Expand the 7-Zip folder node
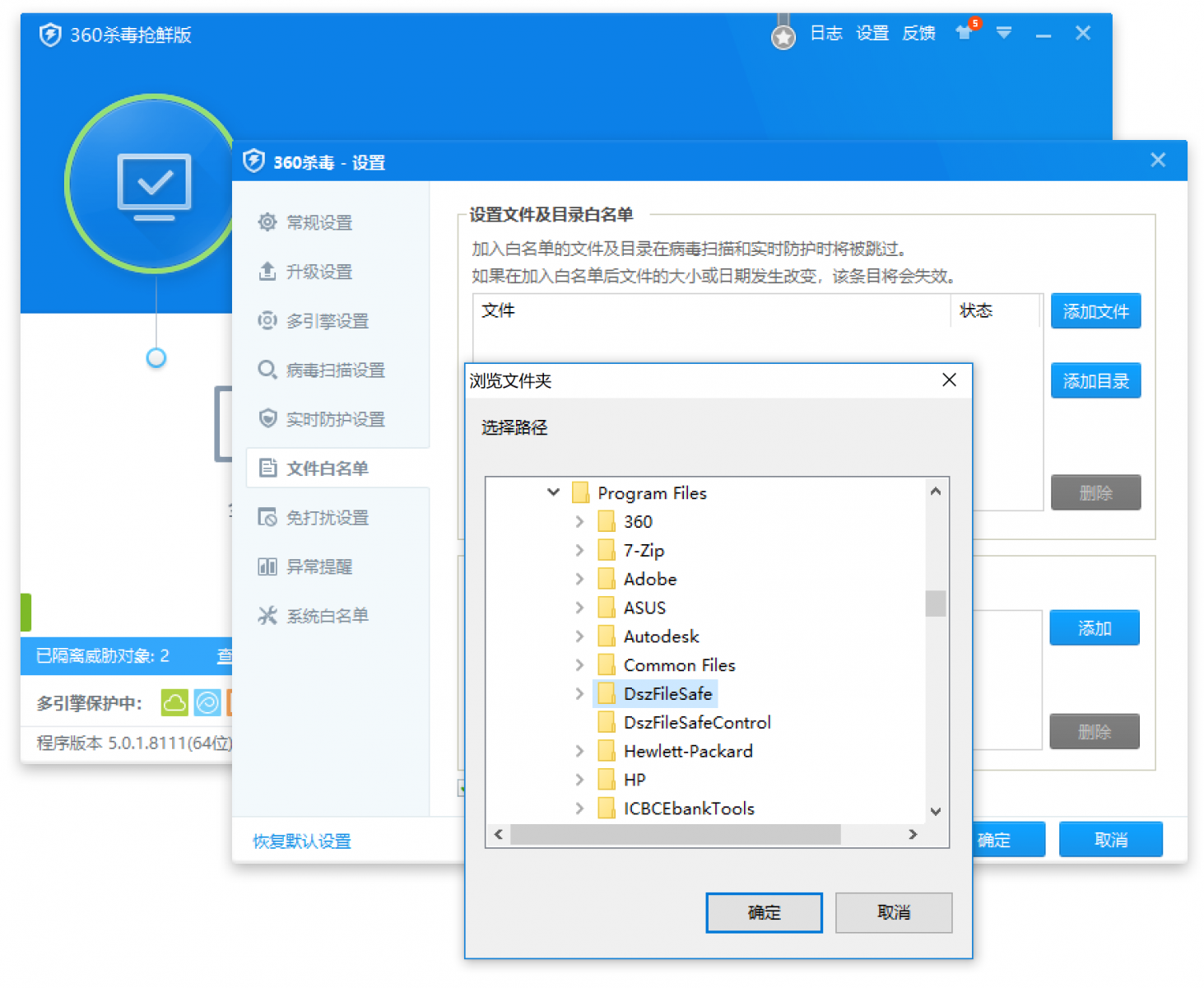Viewport: 1204px width, 988px height. point(579,550)
